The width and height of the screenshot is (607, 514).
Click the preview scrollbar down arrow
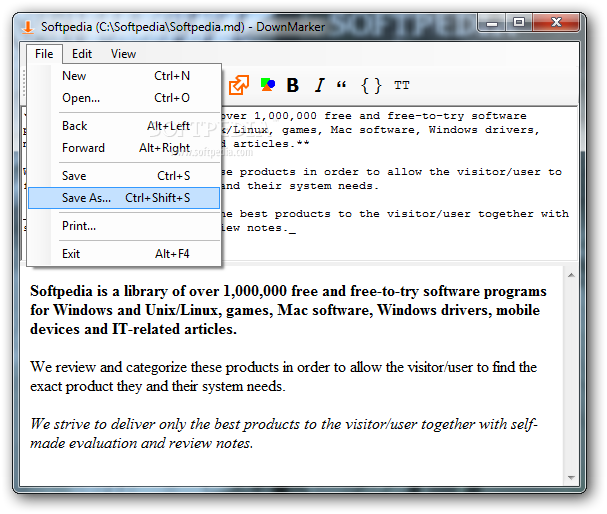click(571, 478)
